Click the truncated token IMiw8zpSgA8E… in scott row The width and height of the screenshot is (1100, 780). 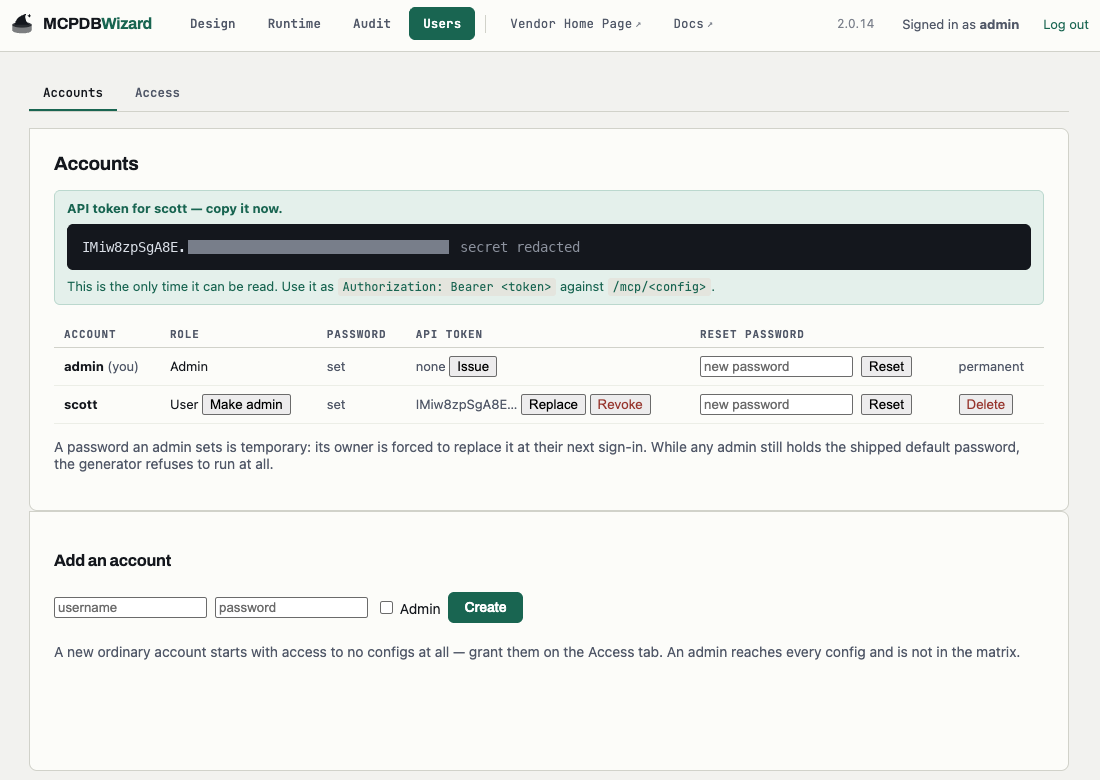point(466,405)
